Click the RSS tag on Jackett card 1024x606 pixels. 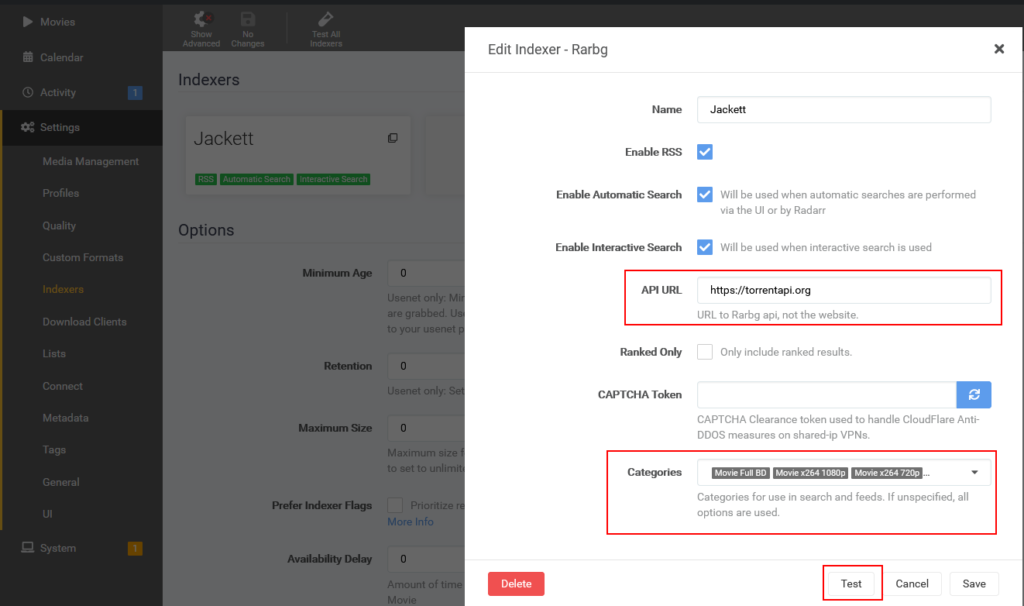point(206,179)
